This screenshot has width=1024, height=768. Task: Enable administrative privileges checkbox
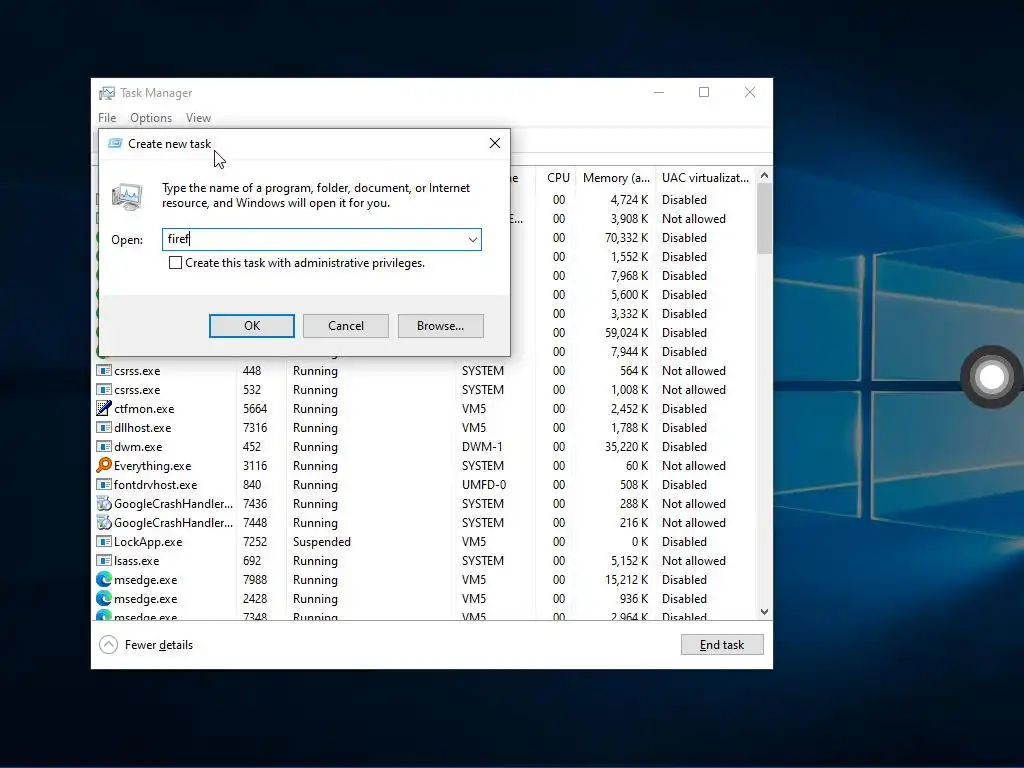point(175,263)
